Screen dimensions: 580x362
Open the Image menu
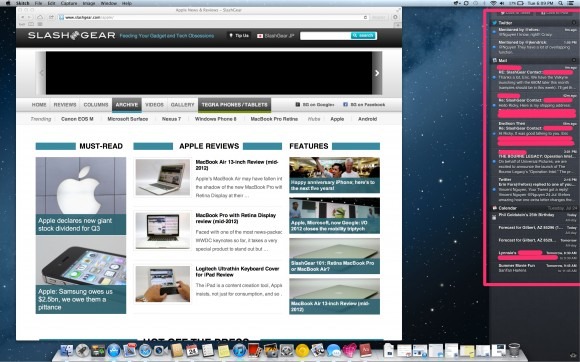[89, 3]
